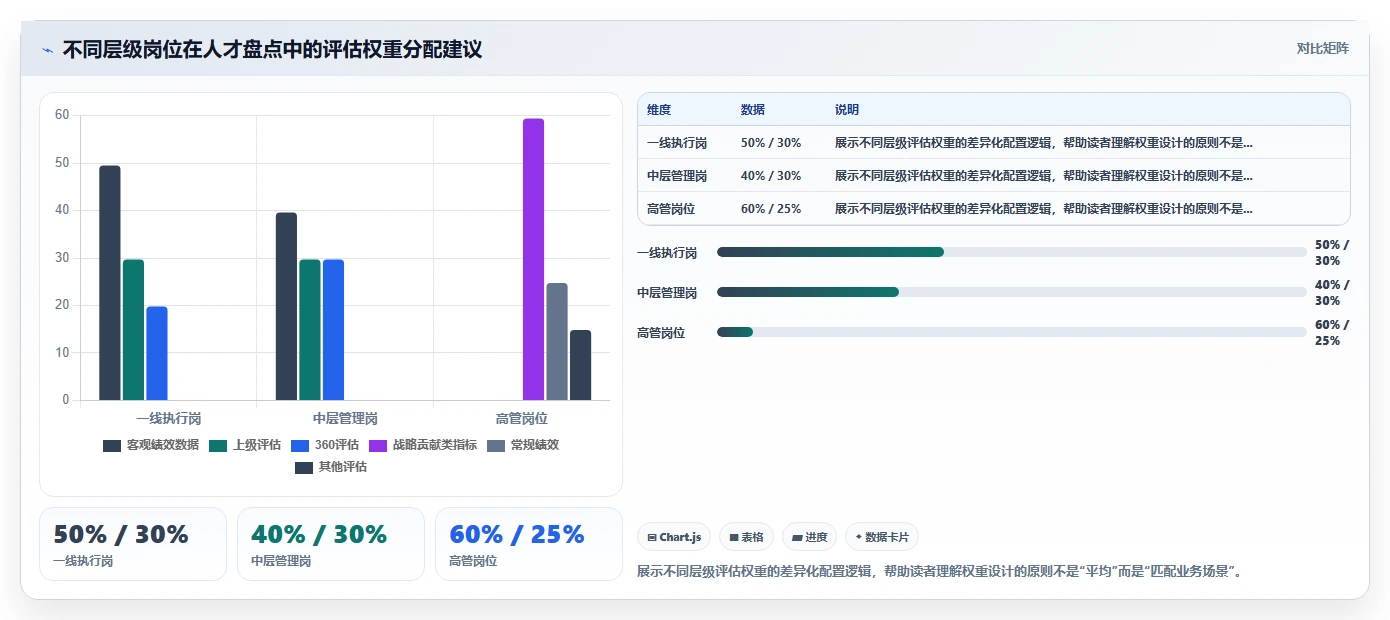Image resolution: width=1390 pixels, height=620 pixels.
Task: Click the blue 360评估 bar for 中层管理岗
Action: [333, 330]
